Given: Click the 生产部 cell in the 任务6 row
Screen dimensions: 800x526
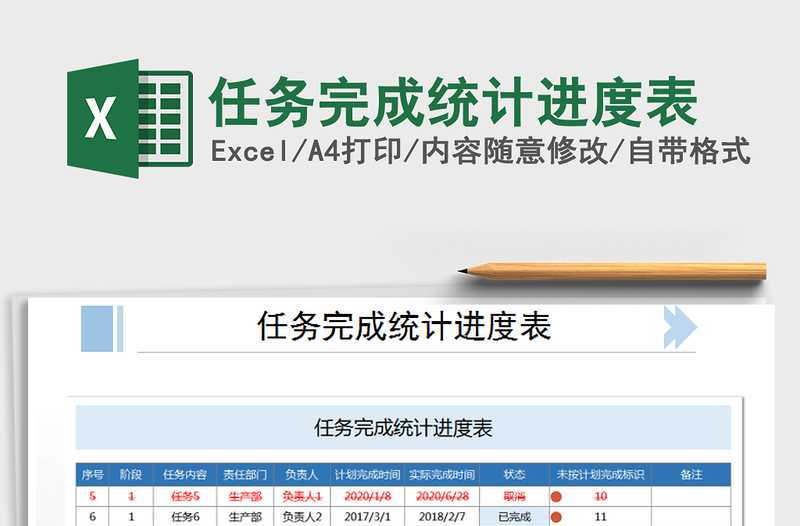Looking at the screenshot, I should (245, 516).
